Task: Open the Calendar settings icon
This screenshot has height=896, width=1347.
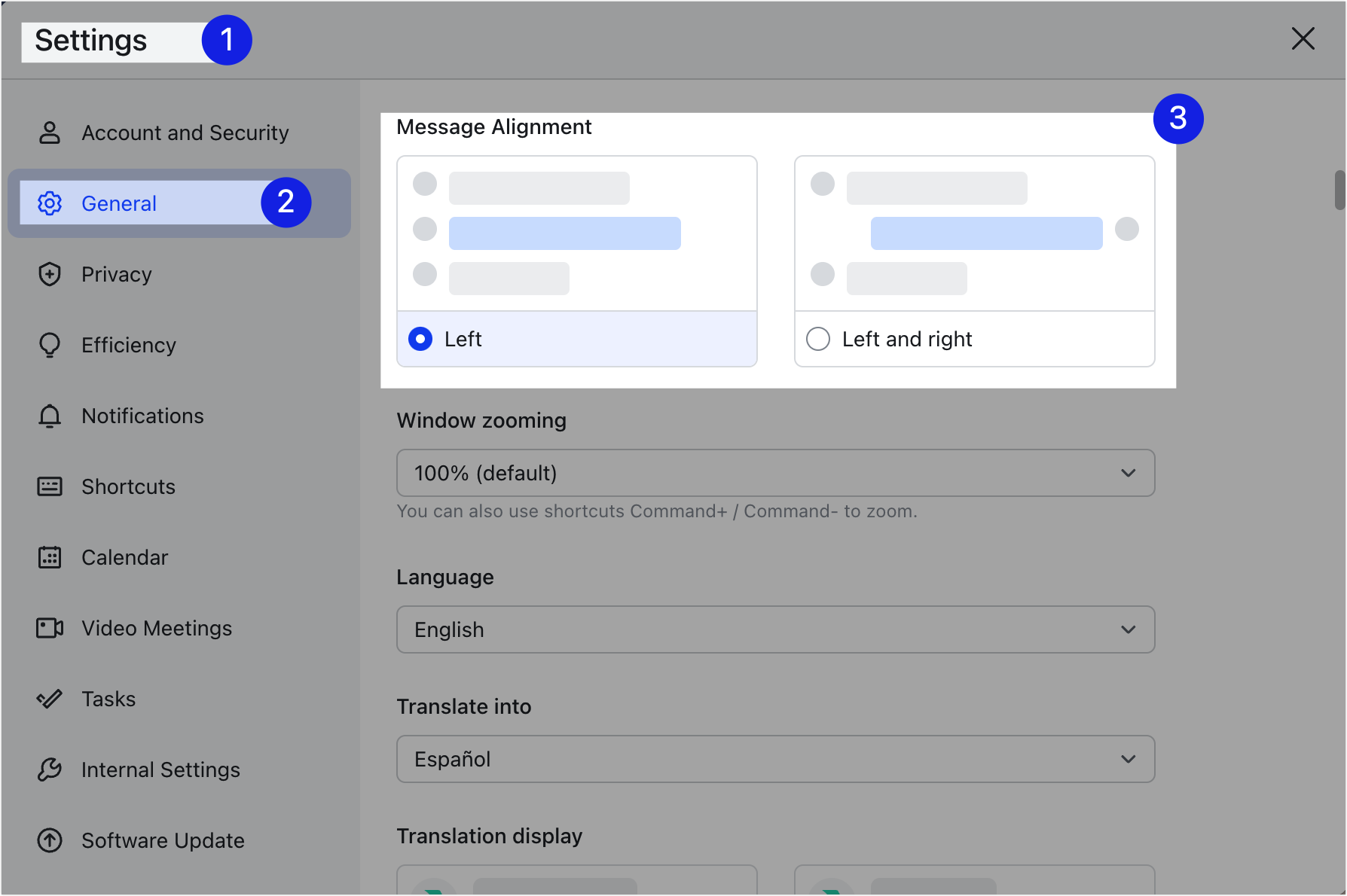Action: tap(49, 557)
